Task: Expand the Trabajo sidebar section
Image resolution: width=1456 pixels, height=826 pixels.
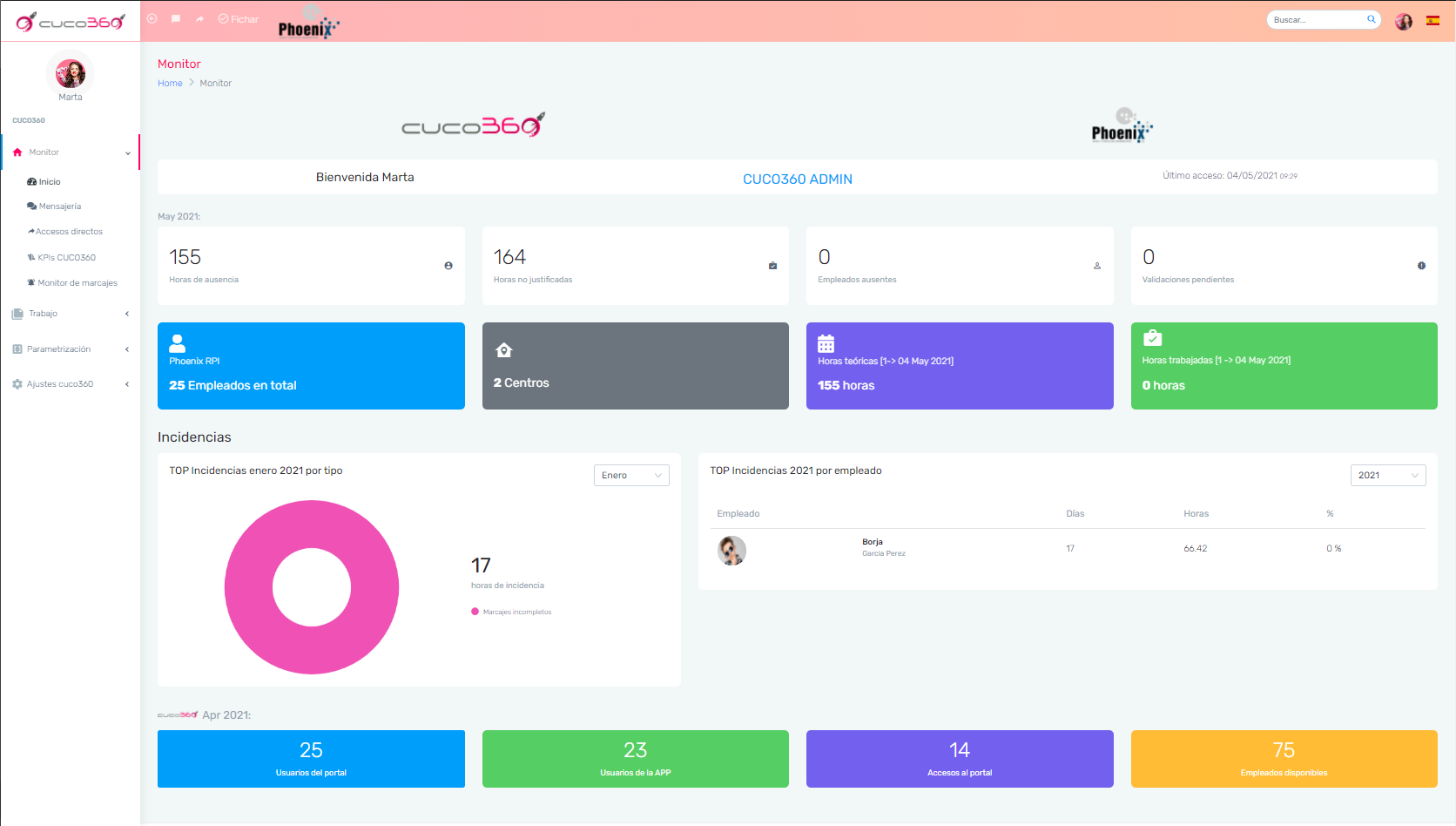Action: [x=42, y=314]
